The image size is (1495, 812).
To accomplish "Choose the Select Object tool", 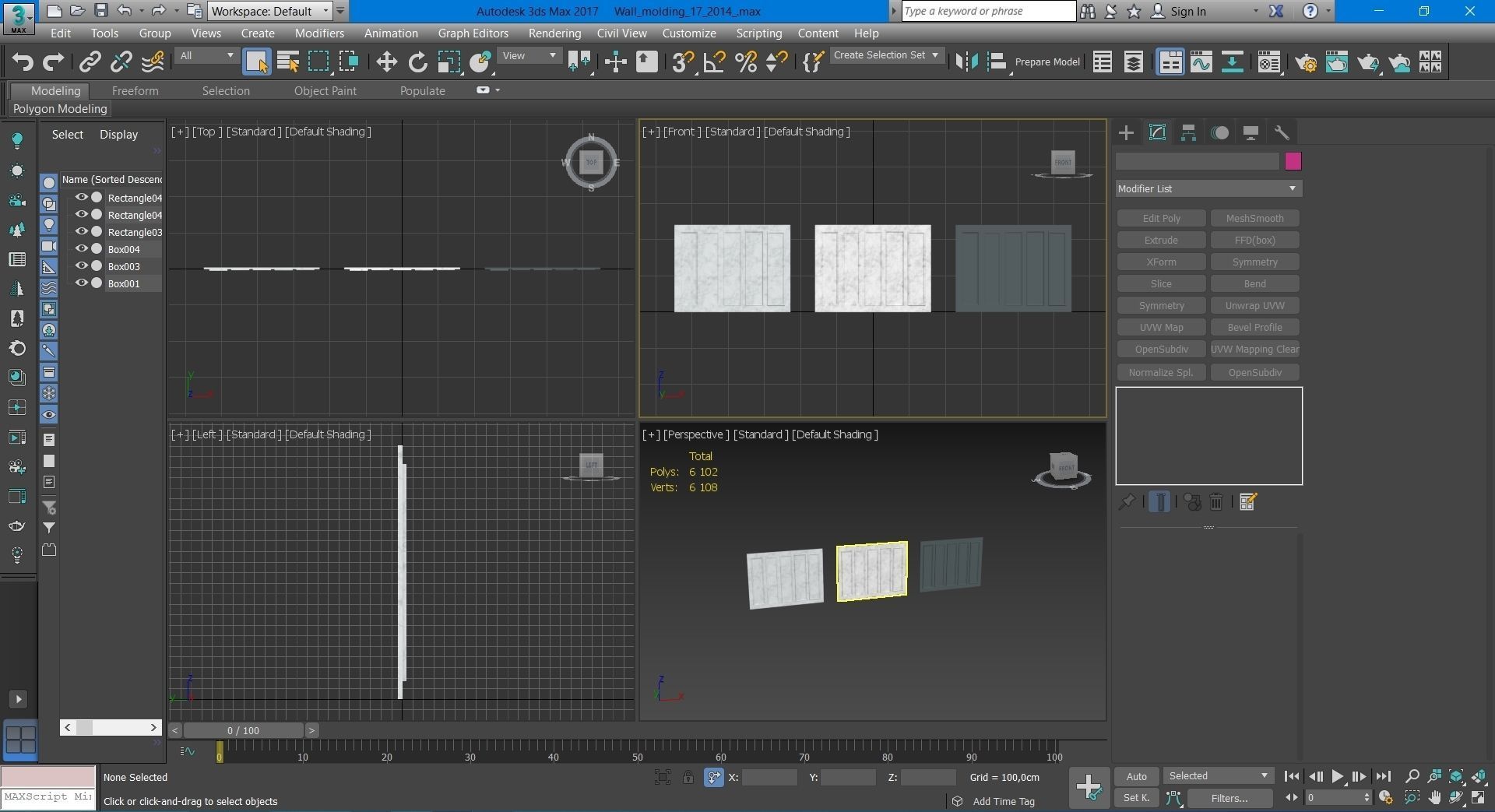I will tap(256, 62).
